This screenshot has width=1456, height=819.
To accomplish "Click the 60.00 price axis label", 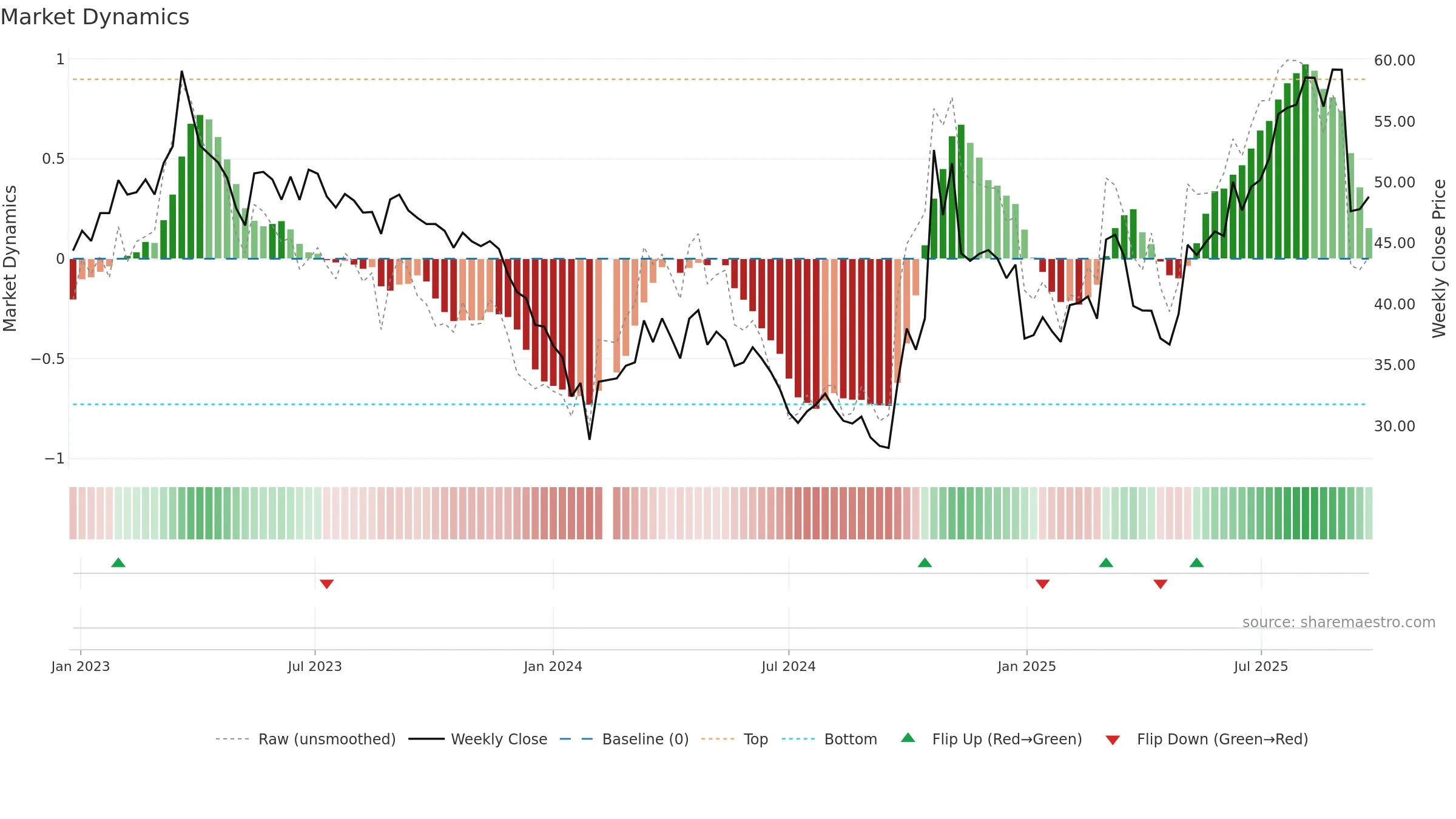I will tap(1395, 60).
